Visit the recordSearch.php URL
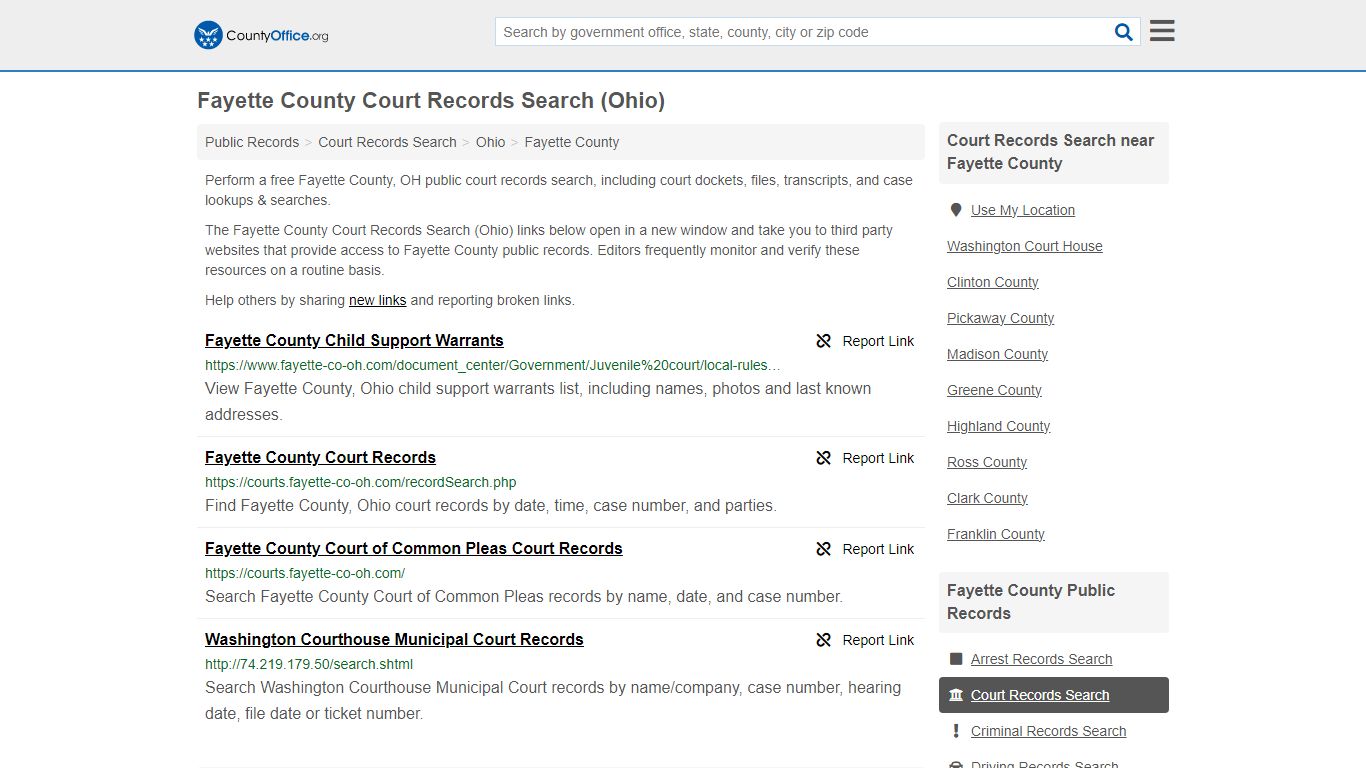The width and height of the screenshot is (1366, 768). pyautogui.click(x=360, y=482)
